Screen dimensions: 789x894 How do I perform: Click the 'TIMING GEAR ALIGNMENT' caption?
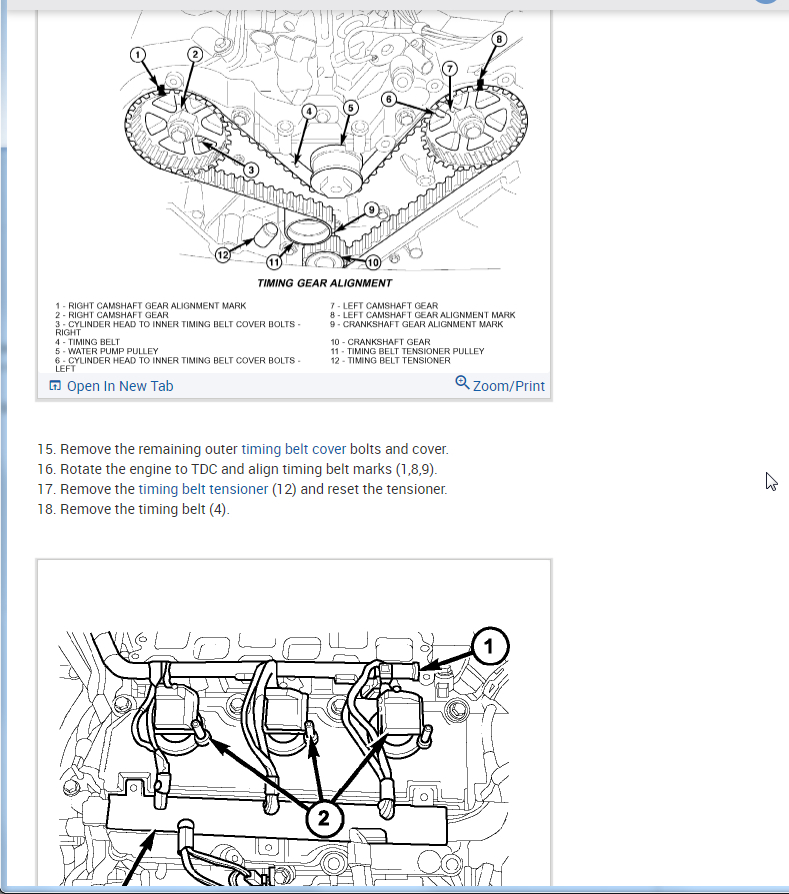[324, 283]
